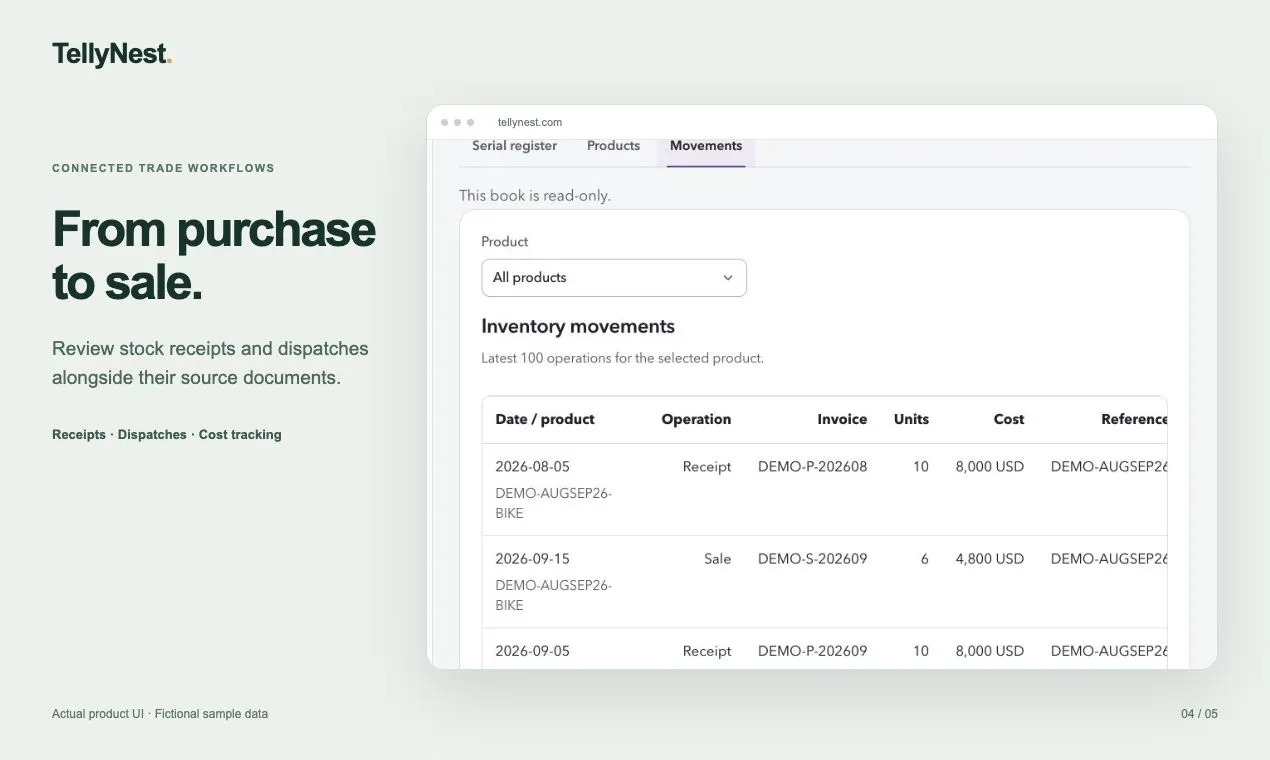Click invoice DEMO-P-202608
1270x760 pixels.
click(x=813, y=467)
